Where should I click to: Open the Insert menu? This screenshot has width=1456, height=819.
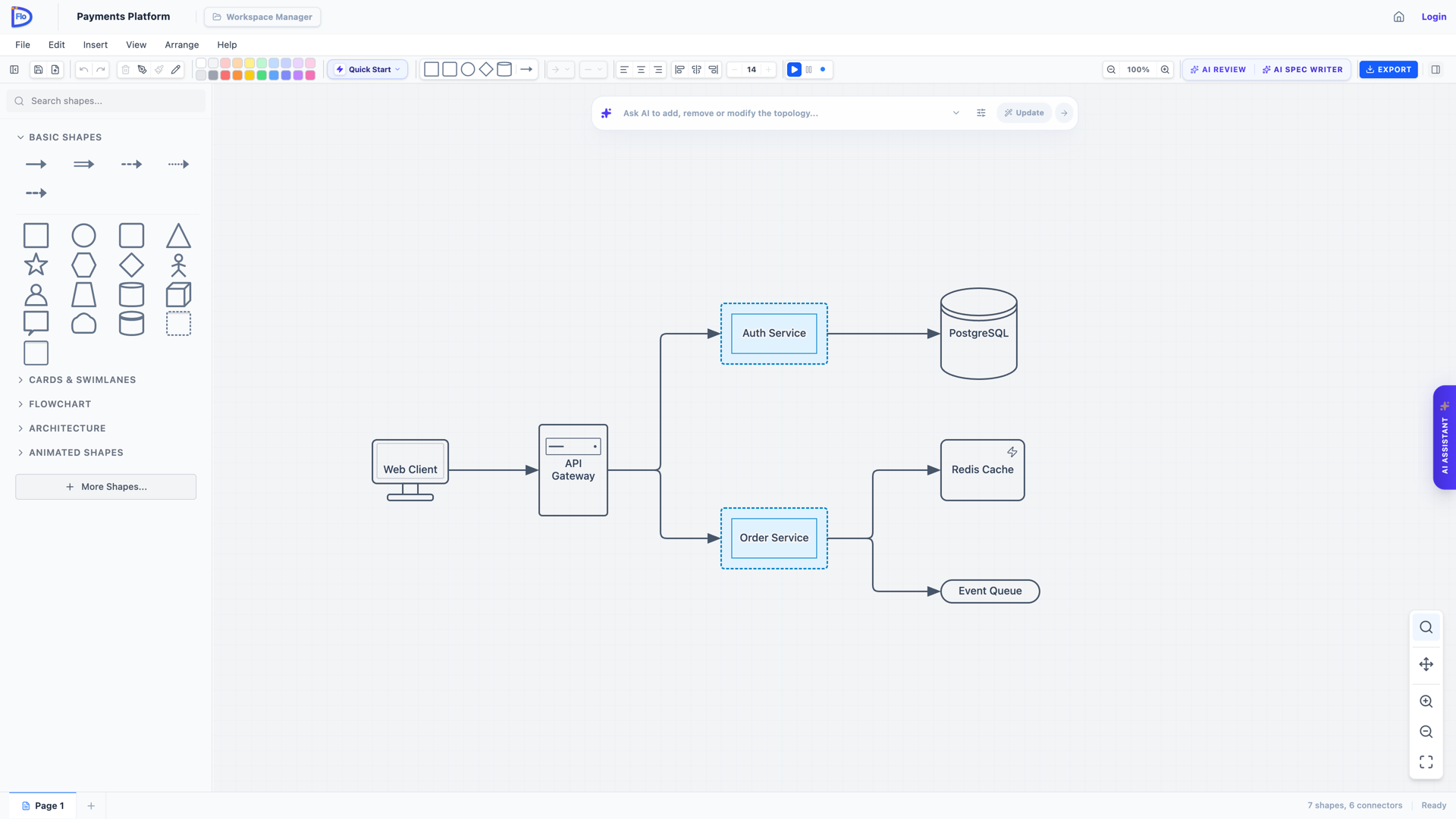[96, 45]
